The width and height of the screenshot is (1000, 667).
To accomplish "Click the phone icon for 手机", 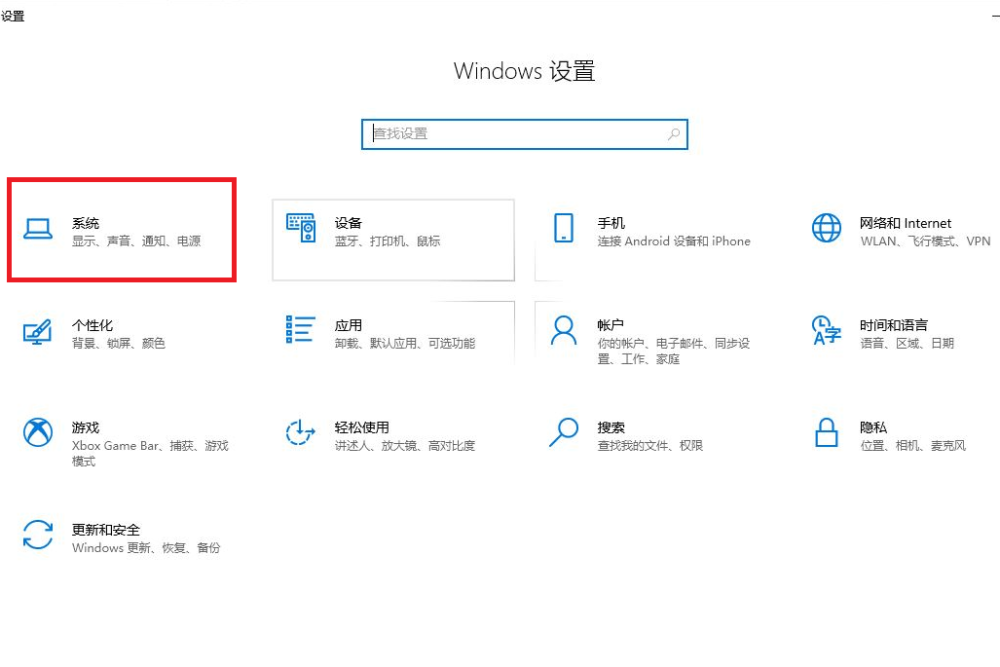I will [x=564, y=228].
